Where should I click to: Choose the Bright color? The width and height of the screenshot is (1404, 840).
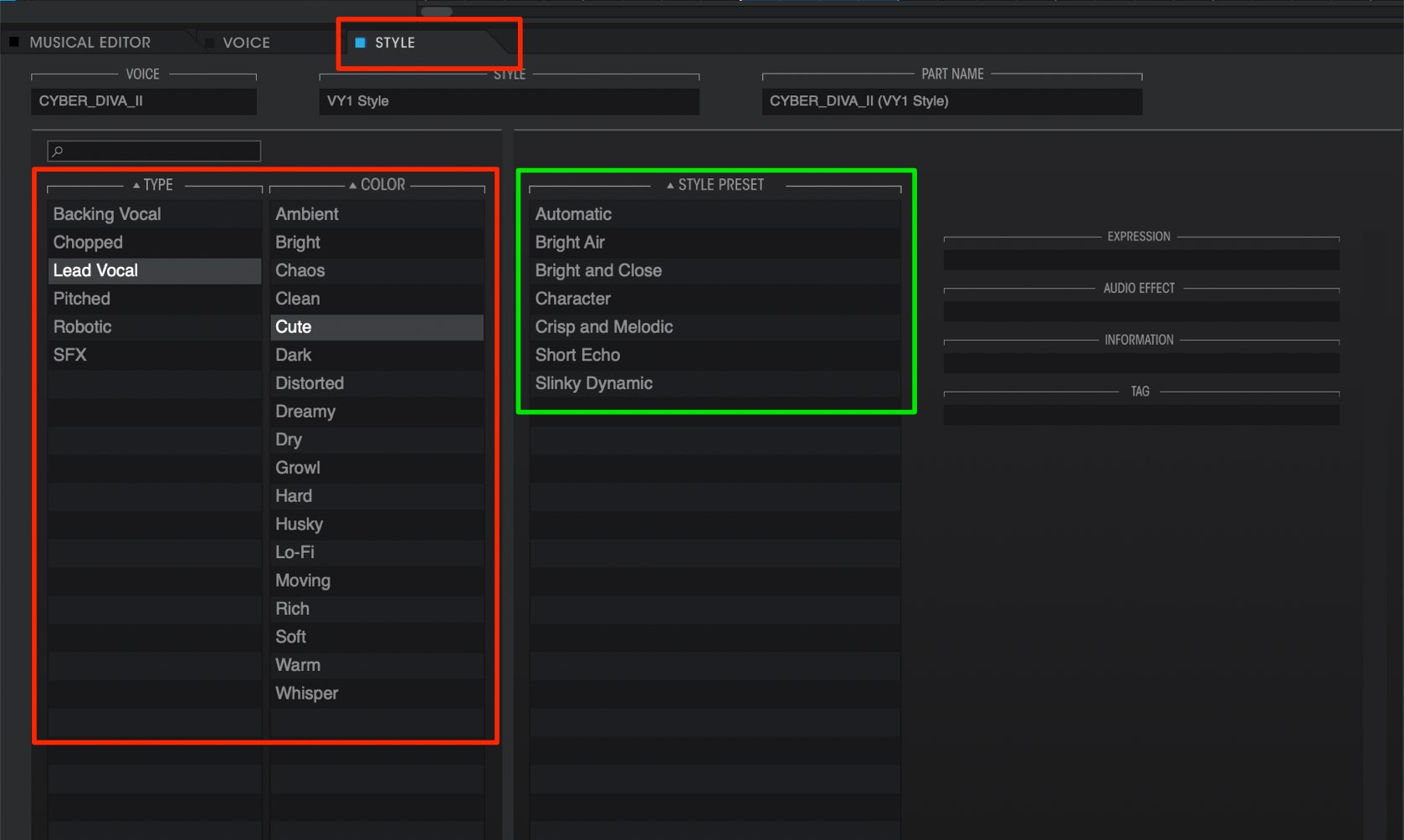[x=377, y=243]
